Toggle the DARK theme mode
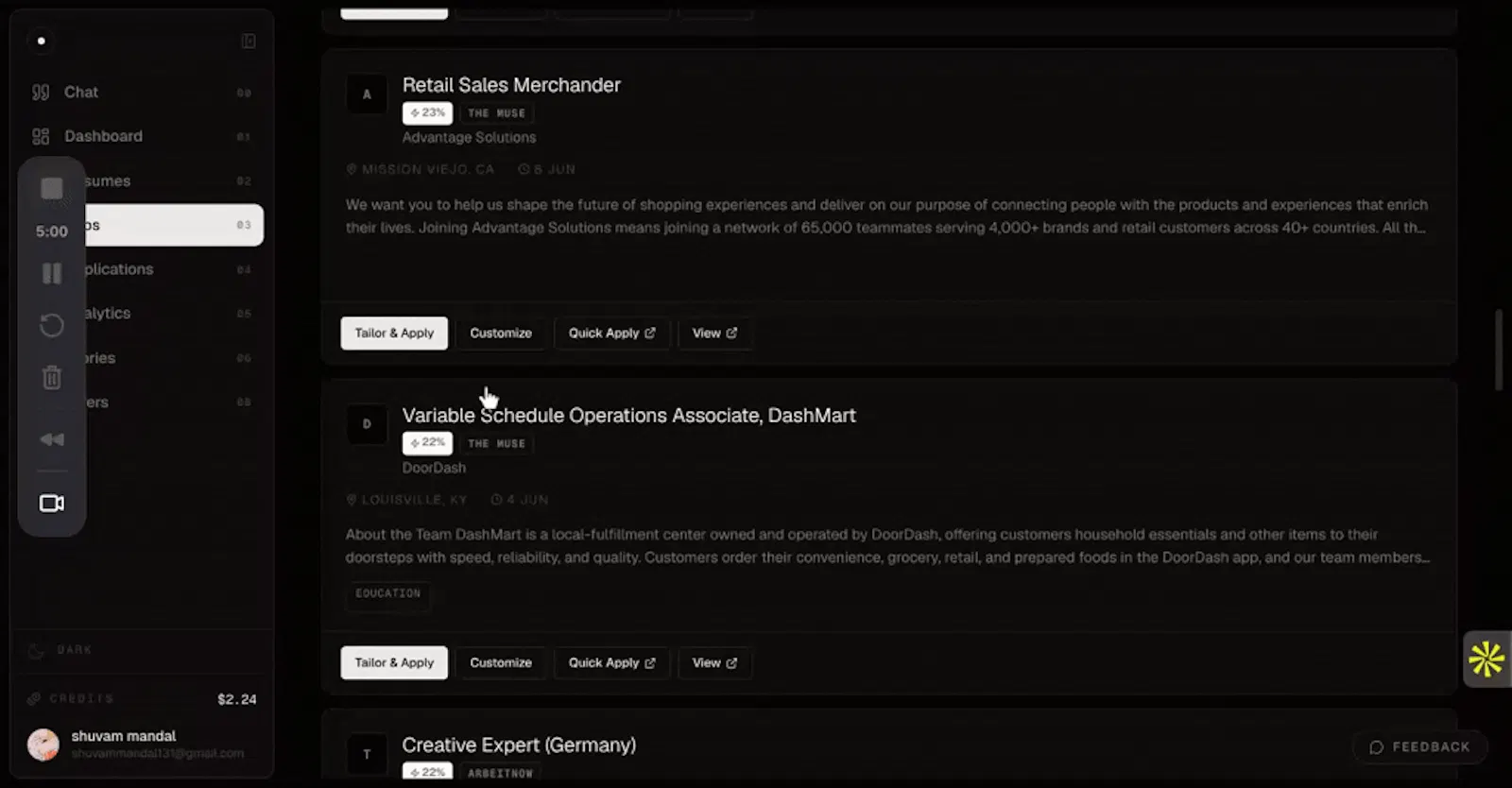The width and height of the screenshot is (1512, 788). [60, 650]
